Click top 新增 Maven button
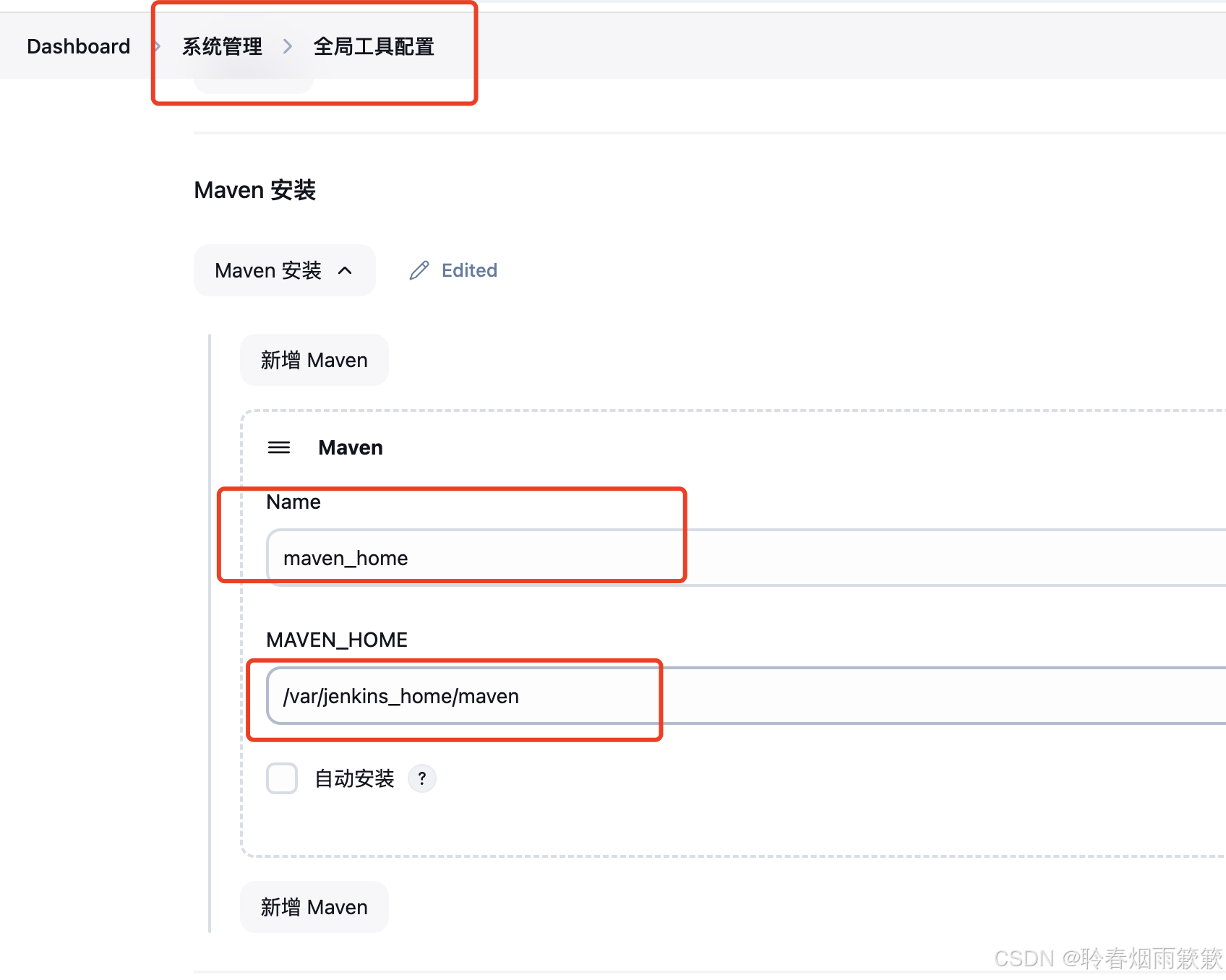 314,360
